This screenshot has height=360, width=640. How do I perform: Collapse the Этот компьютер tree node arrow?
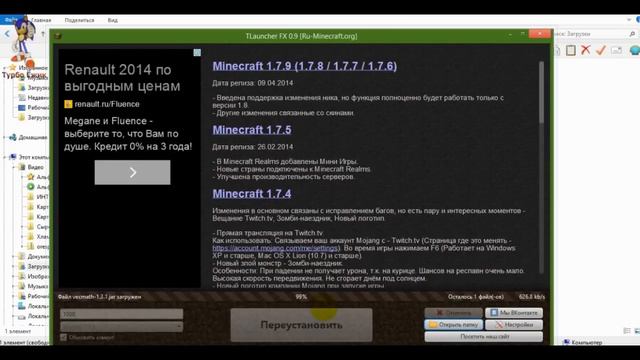(4, 157)
